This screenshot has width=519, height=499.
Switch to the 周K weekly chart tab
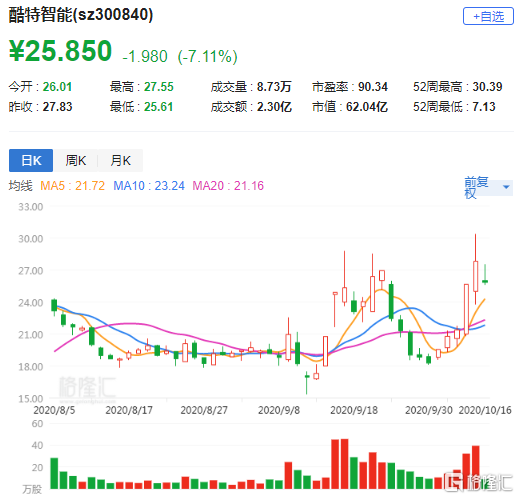pyautogui.click(x=75, y=160)
